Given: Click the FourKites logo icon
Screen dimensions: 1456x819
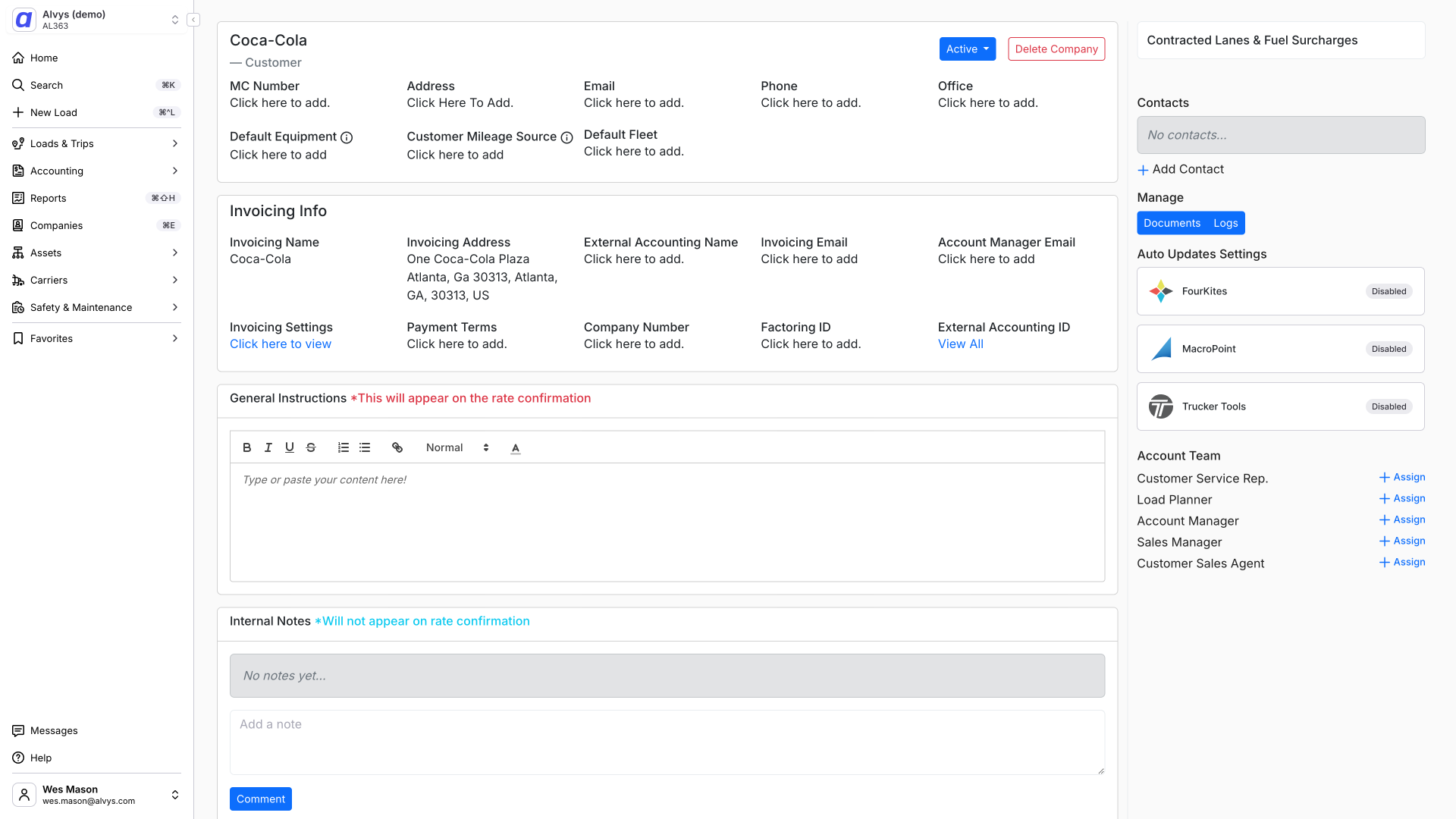Looking at the screenshot, I should click(1160, 291).
